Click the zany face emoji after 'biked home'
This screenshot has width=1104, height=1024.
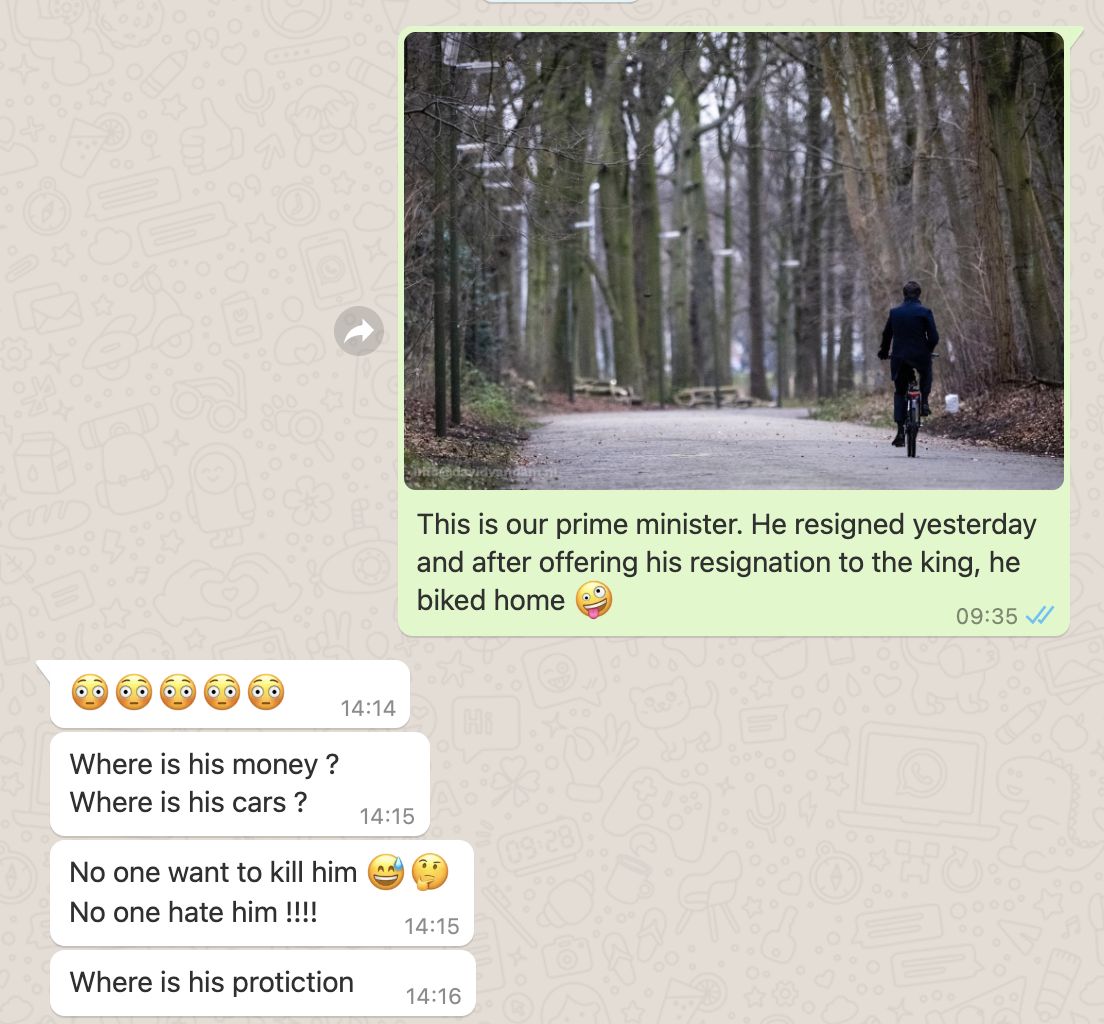click(x=594, y=600)
